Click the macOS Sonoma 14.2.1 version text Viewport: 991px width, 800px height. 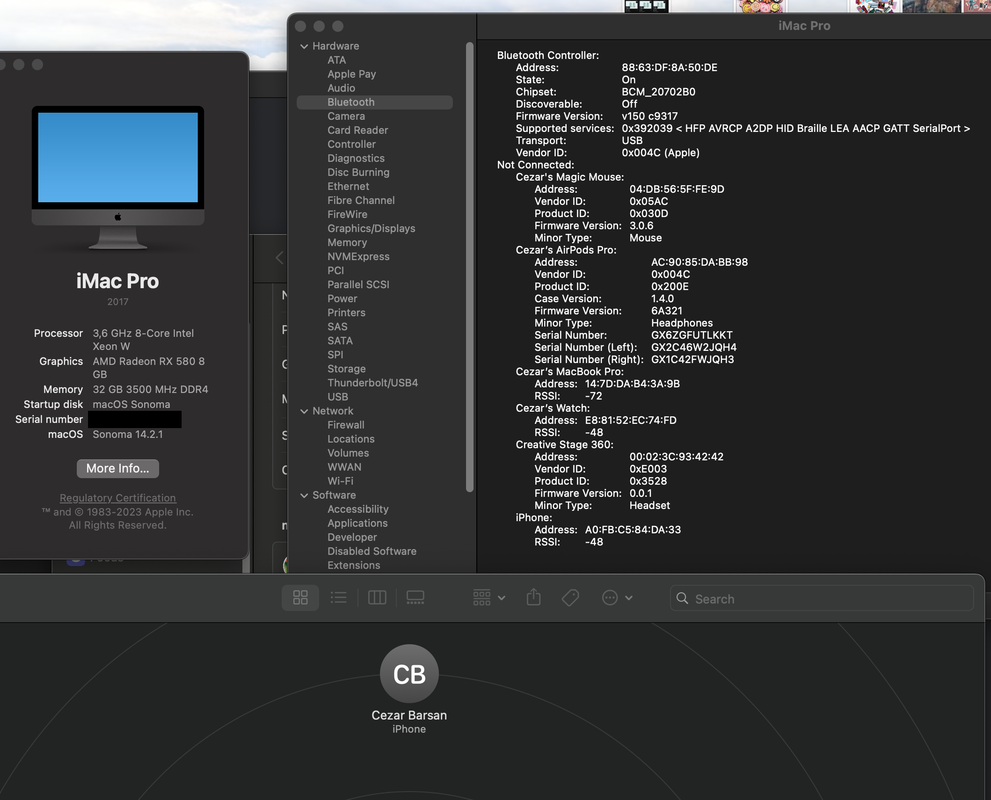[128, 434]
